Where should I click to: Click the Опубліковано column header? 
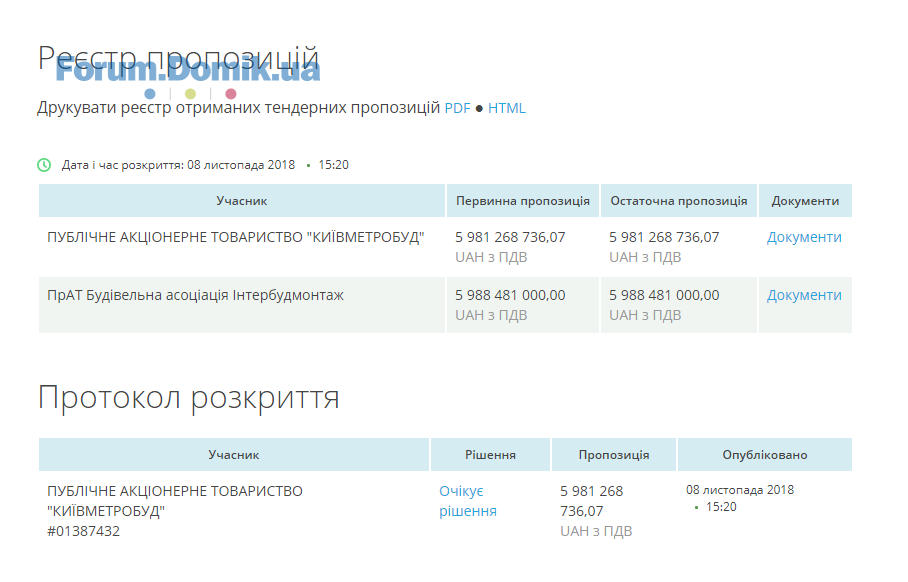(x=764, y=455)
